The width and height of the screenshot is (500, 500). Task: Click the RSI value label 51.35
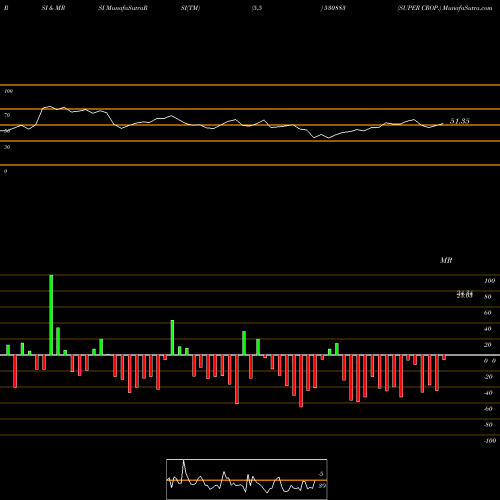pyautogui.click(x=460, y=121)
